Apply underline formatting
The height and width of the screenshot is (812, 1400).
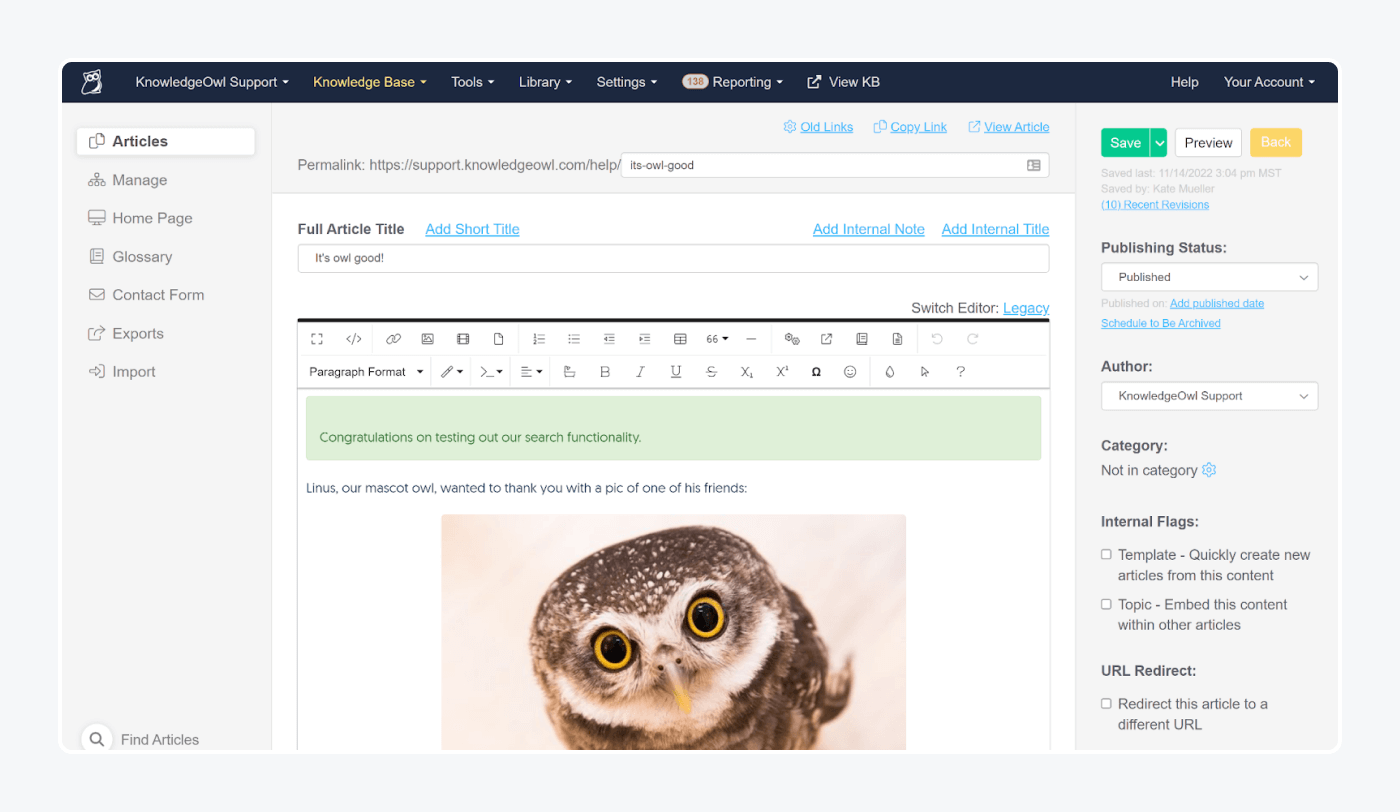tap(676, 371)
